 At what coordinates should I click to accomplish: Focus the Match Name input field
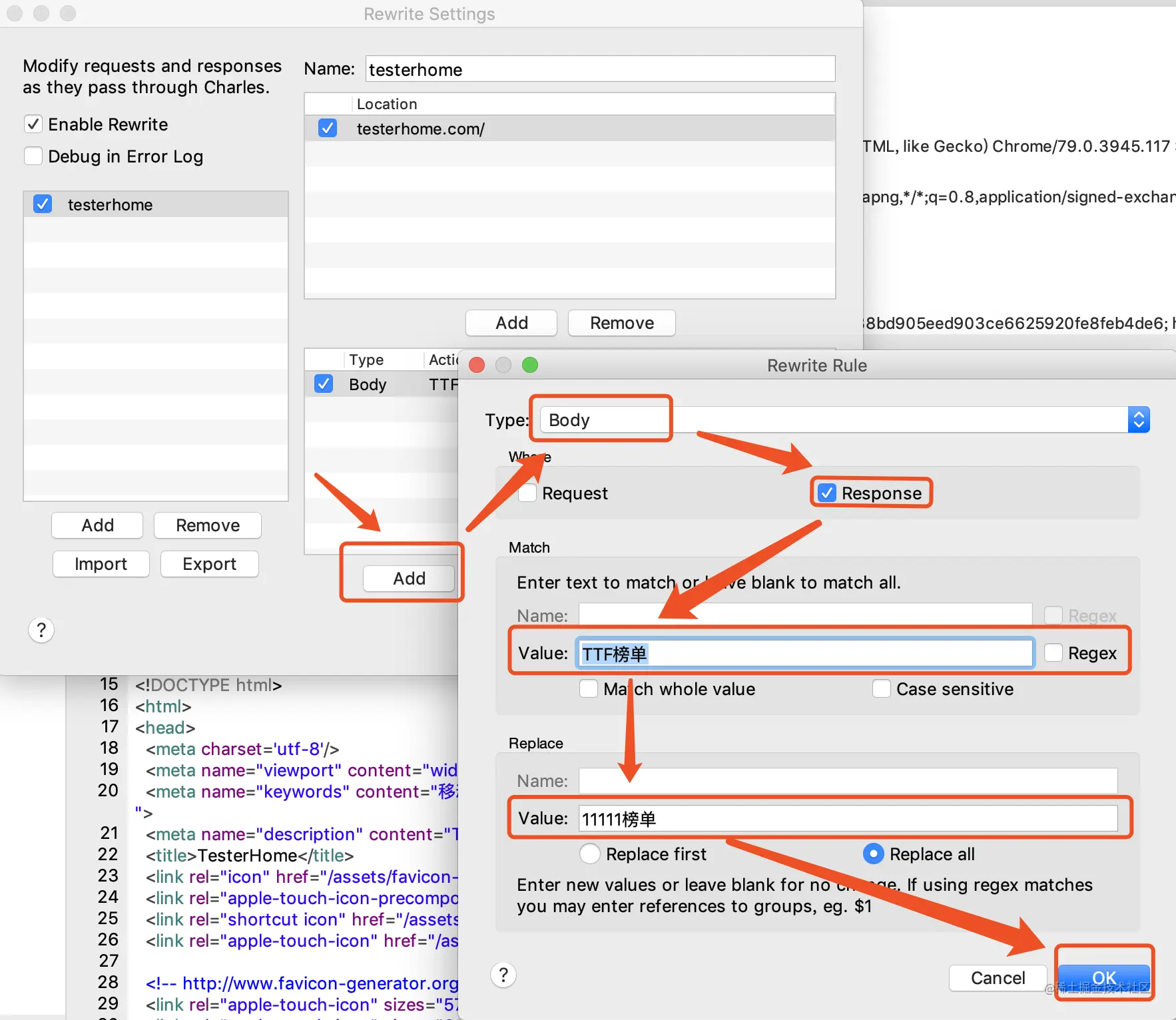coord(805,615)
